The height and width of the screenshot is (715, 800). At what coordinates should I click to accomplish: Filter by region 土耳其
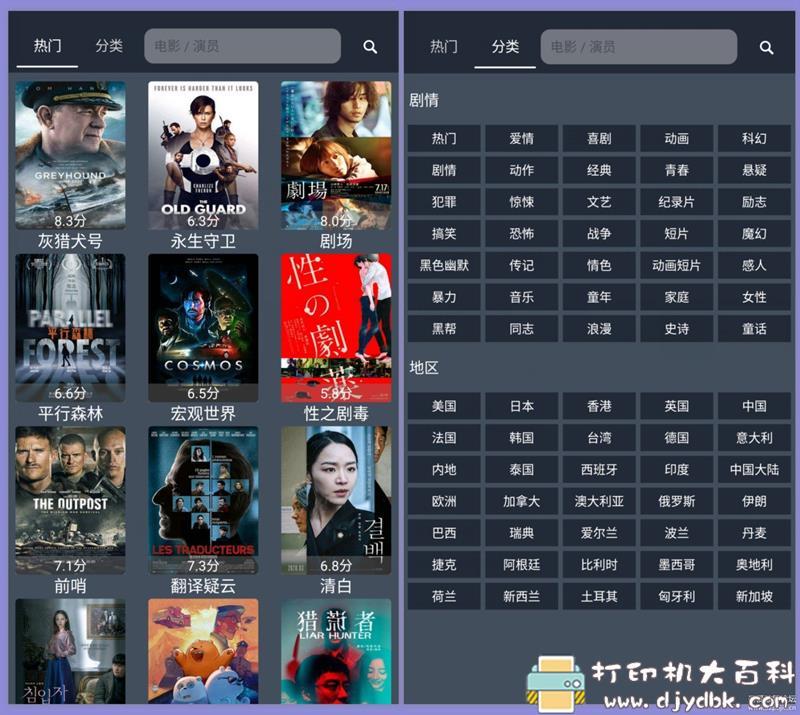pyautogui.click(x=599, y=597)
